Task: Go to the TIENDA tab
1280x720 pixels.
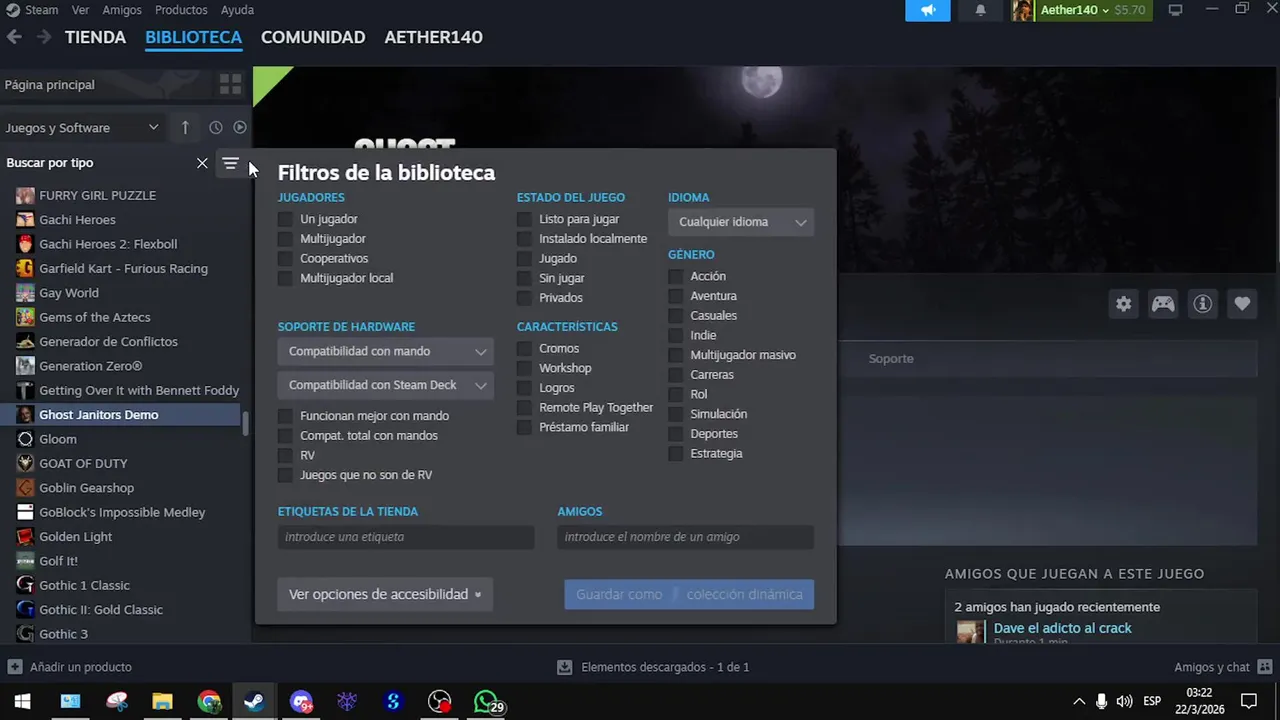Action: click(96, 37)
